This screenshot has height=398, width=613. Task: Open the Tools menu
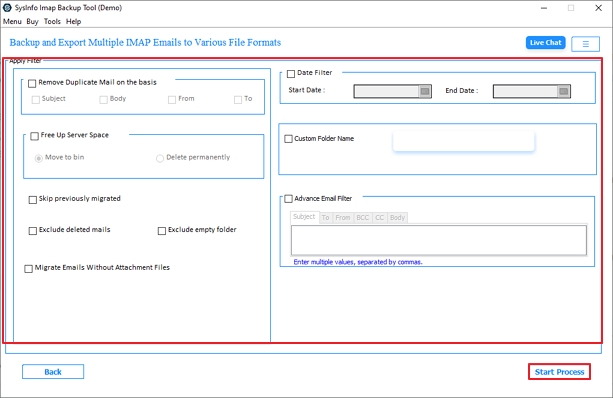(x=52, y=22)
